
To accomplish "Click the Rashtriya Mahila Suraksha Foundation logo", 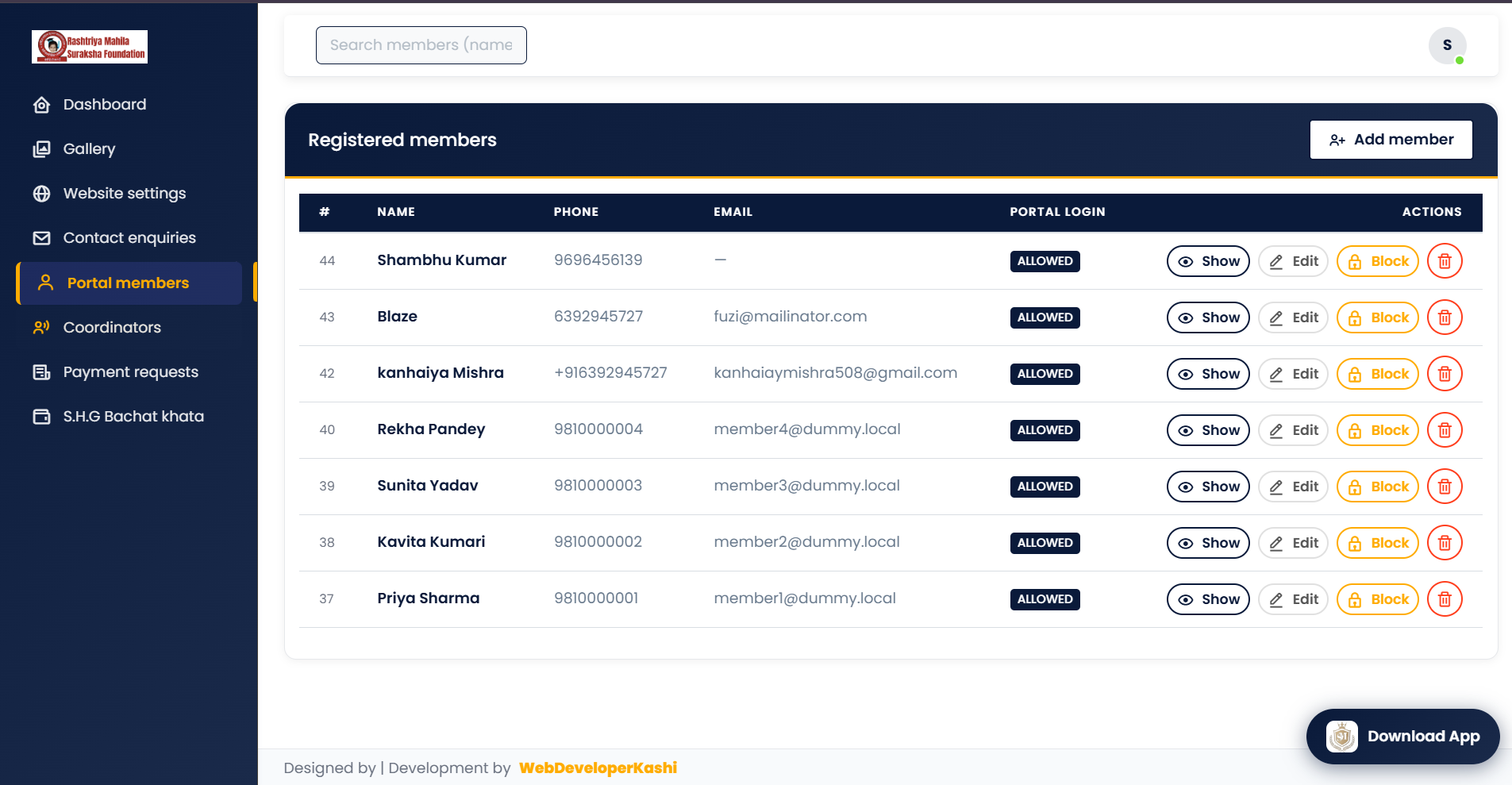I will click(90, 46).
